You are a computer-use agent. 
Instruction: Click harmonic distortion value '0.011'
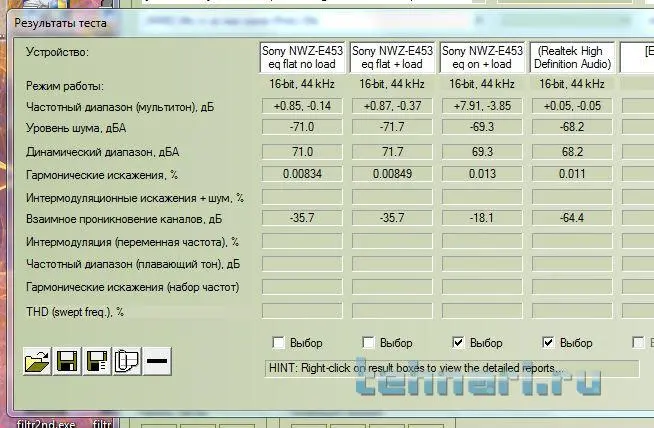coord(572,174)
